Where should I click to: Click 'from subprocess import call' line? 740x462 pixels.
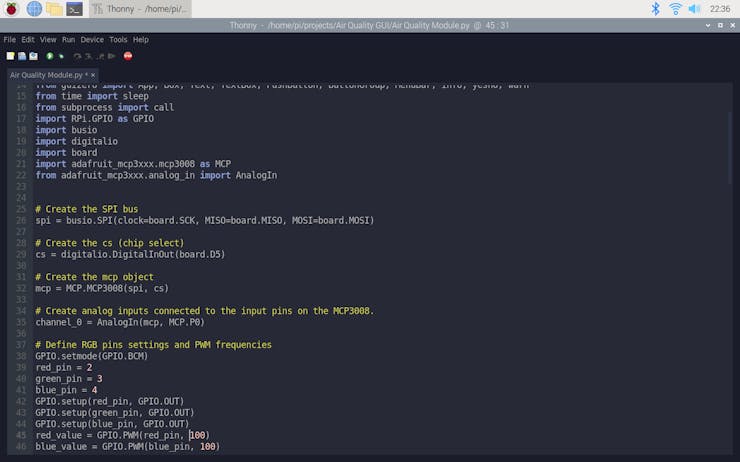coord(105,107)
